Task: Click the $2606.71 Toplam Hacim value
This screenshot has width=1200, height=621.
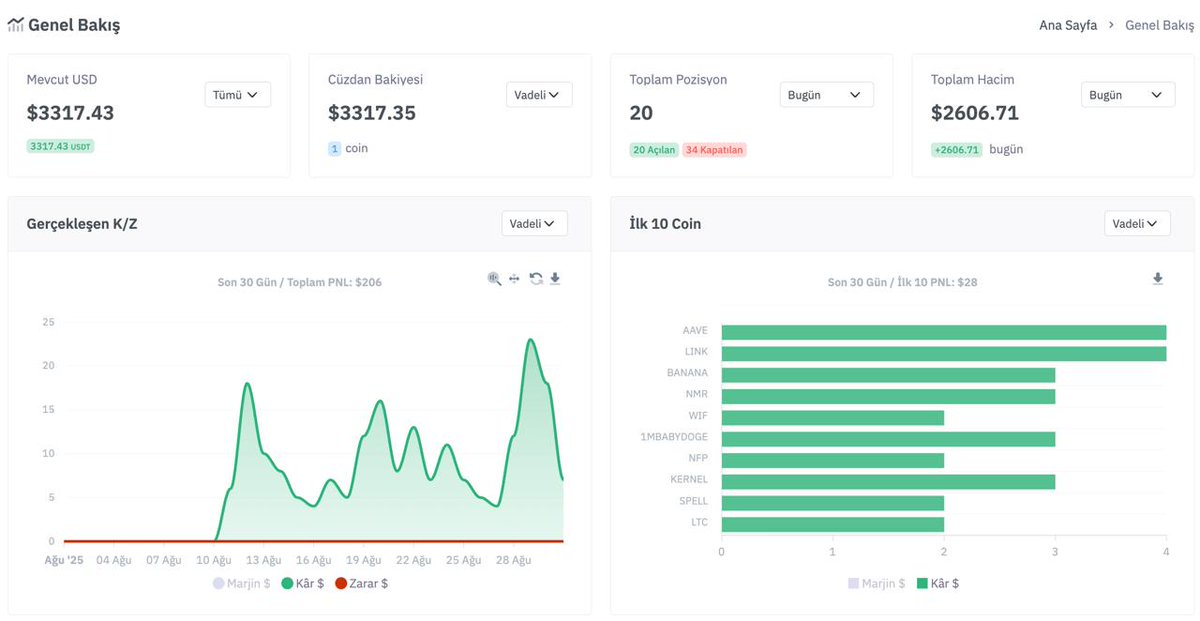Action: (975, 113)
